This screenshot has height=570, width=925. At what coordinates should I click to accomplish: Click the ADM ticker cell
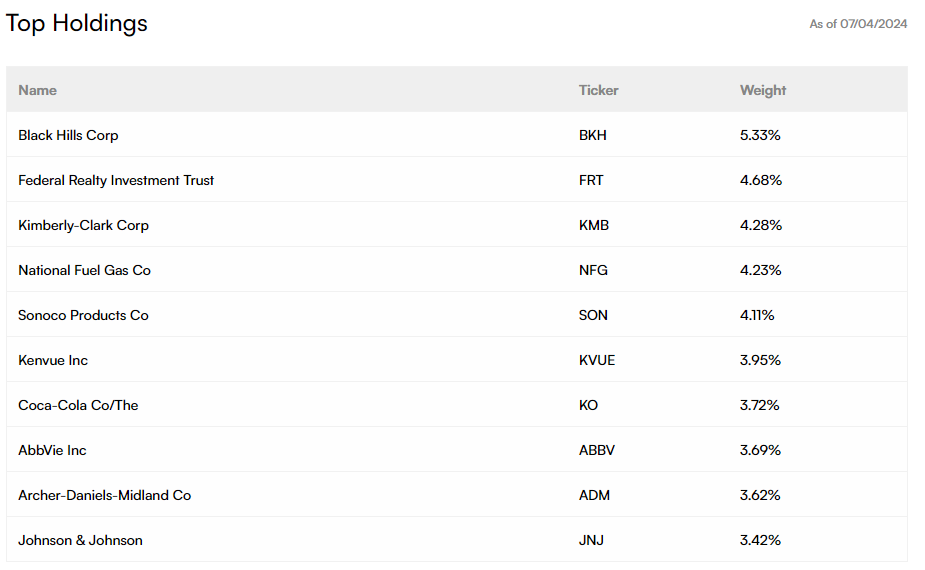594,495
